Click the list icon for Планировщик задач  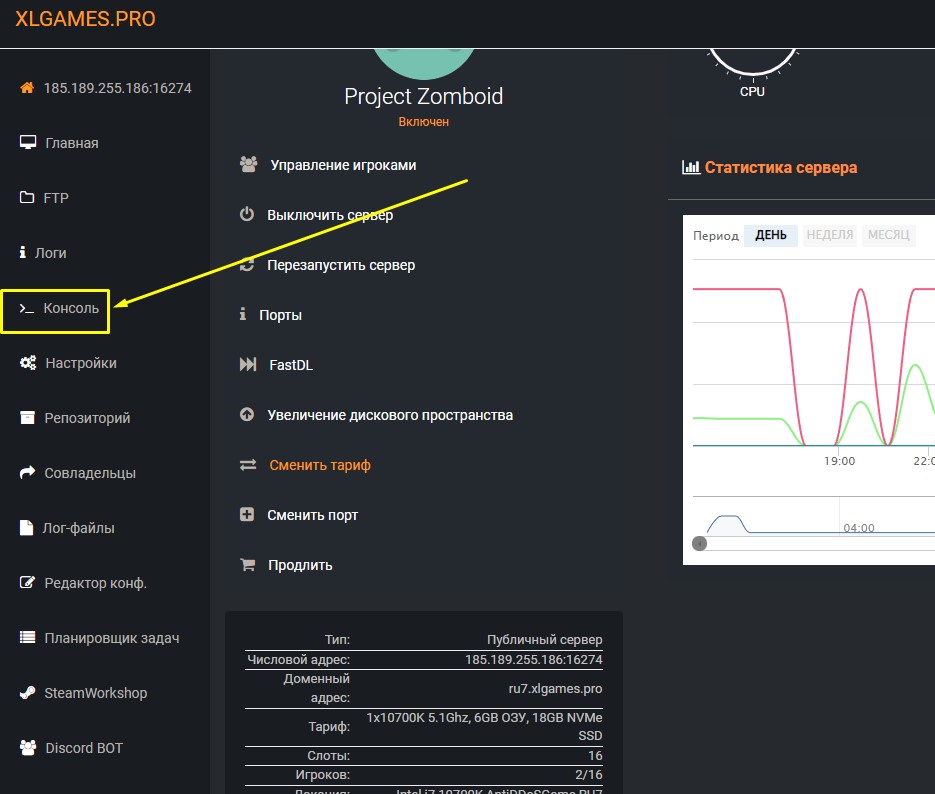coord(27,637)
